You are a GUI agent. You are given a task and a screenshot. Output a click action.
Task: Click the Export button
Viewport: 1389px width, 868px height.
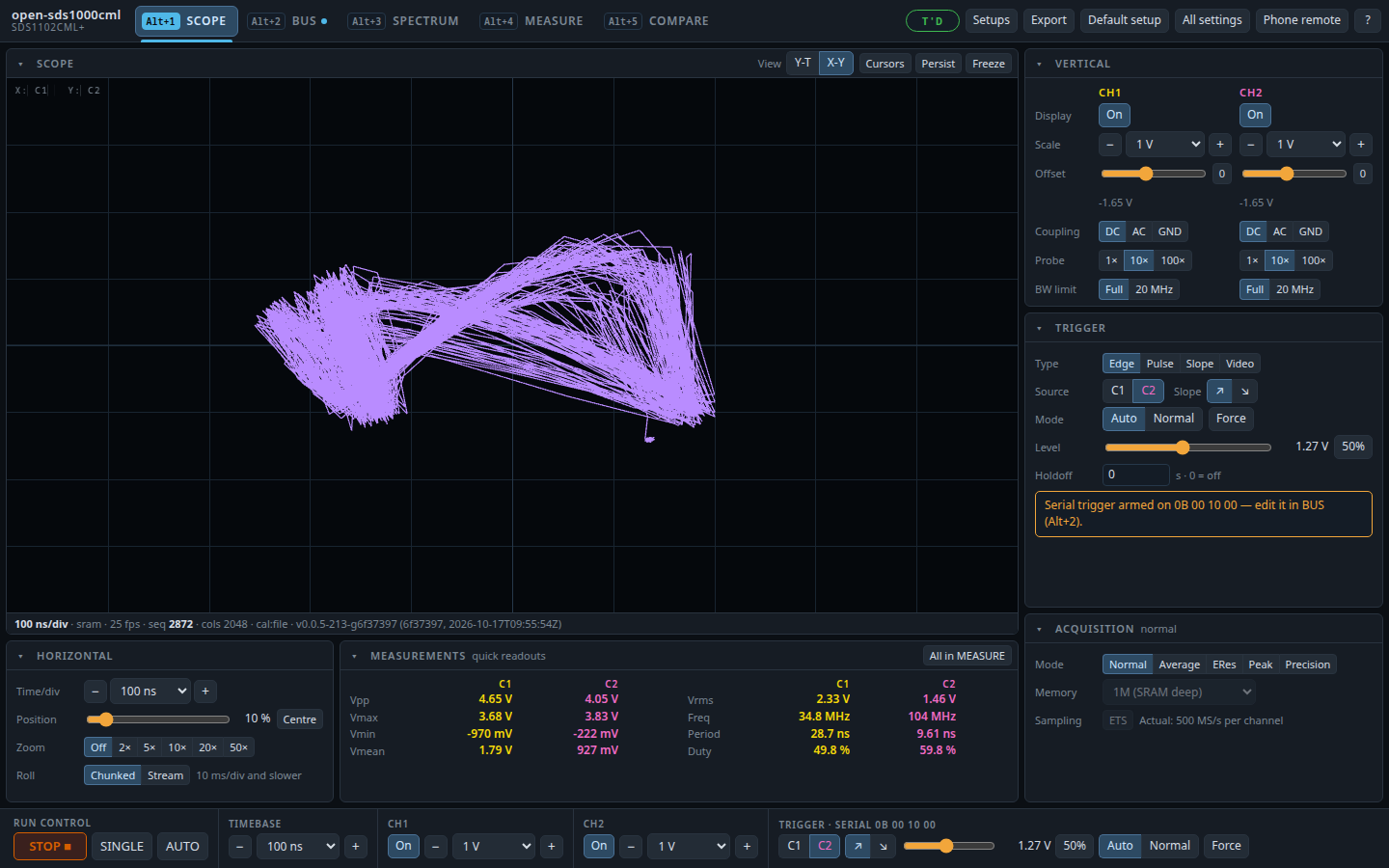(x=1049, y=20)
